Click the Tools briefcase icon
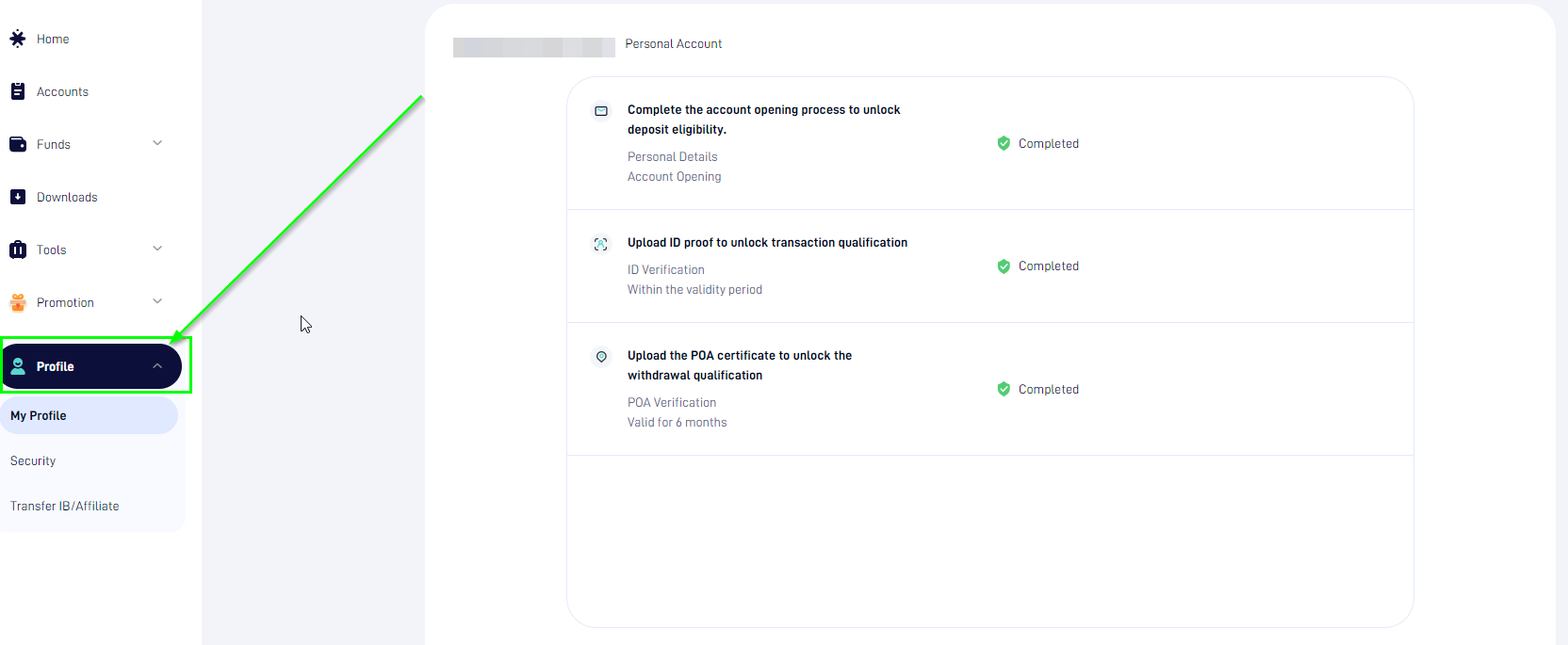 (x=17, y=250)
